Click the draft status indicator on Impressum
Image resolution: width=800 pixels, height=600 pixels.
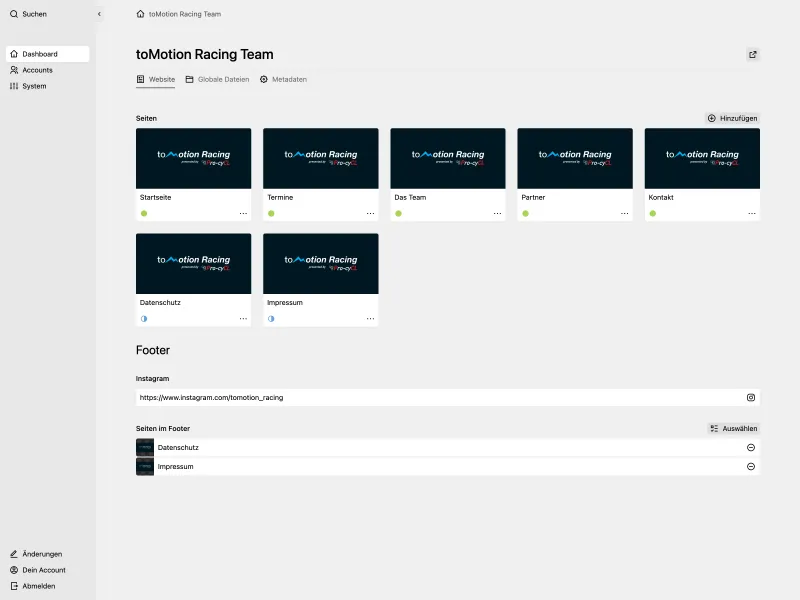pyautogui.click(x=269, y=319)
